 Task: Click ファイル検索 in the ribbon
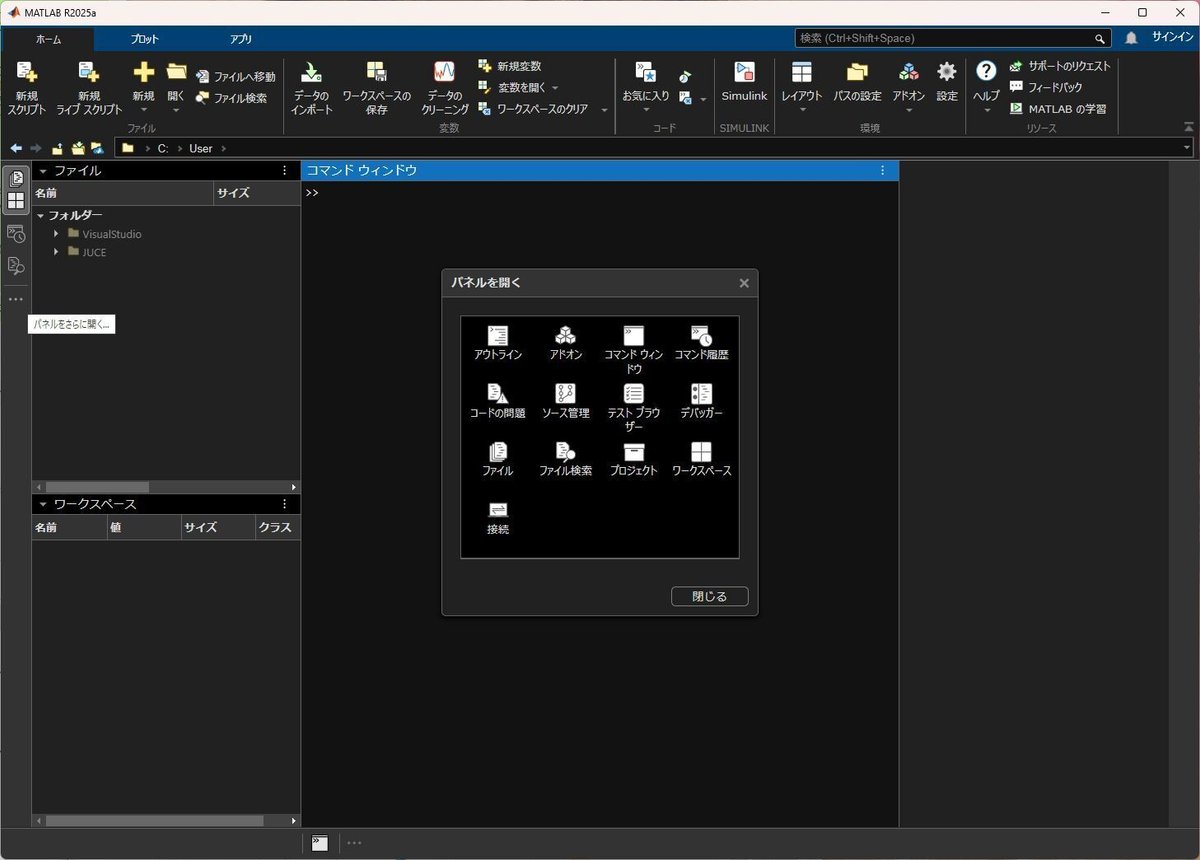(x=231, y=98)
